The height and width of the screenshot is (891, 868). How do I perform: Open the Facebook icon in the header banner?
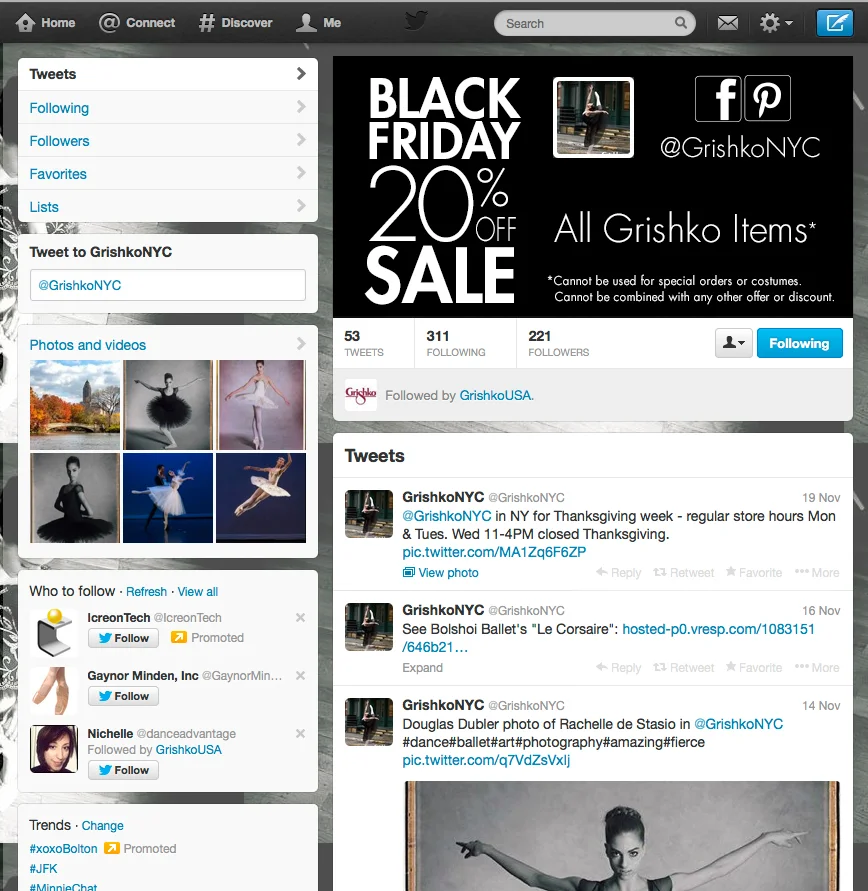(x=718, y=98)
